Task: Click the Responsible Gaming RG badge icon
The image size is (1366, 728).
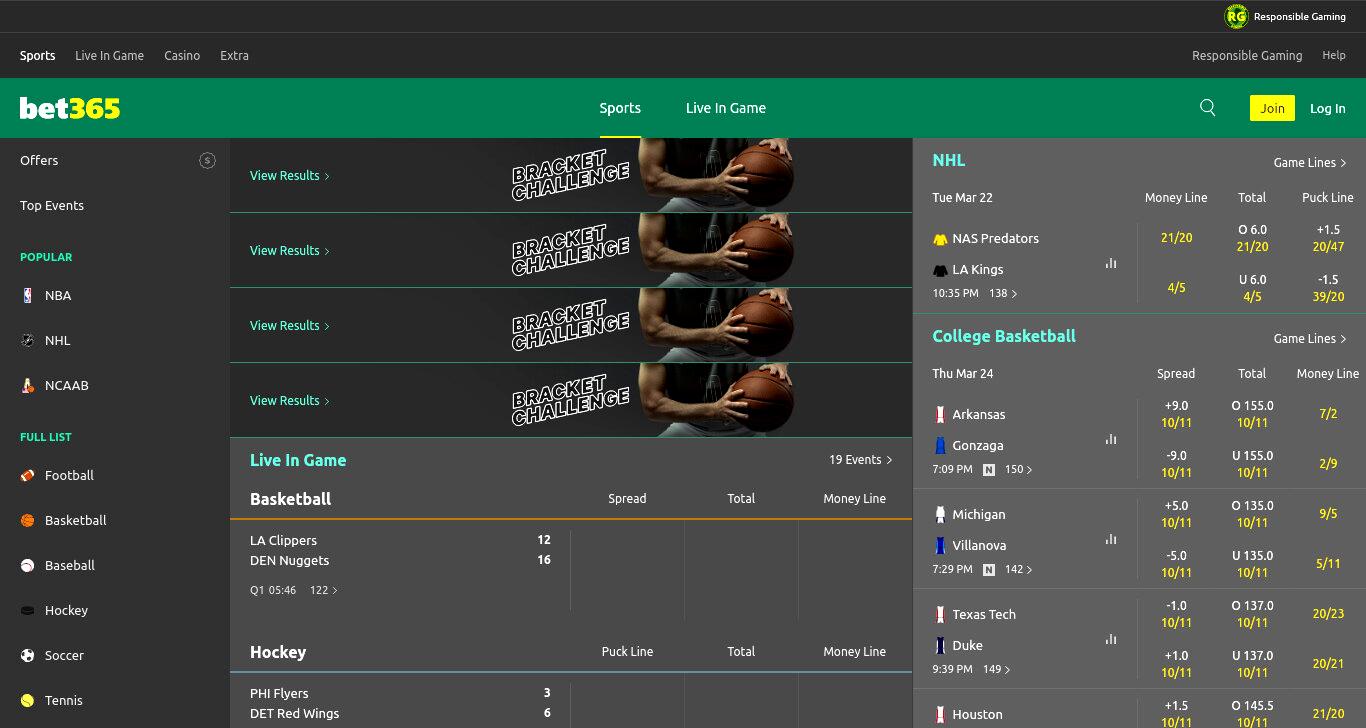Action: click(x=1237, y=16)
